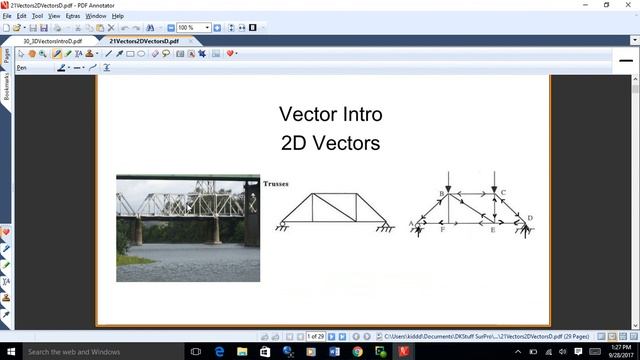Screen dimensions: 640x360
Task: Open the Tool menu
Action: (38, 16)
